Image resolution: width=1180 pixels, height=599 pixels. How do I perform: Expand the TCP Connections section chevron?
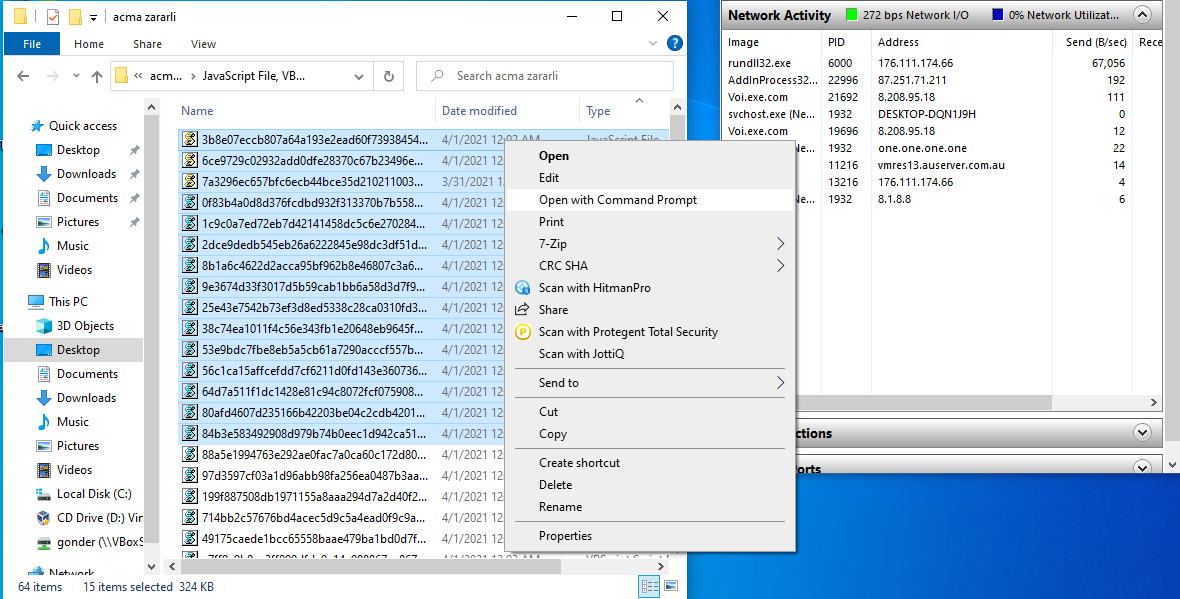click(x=1142, y=433)
